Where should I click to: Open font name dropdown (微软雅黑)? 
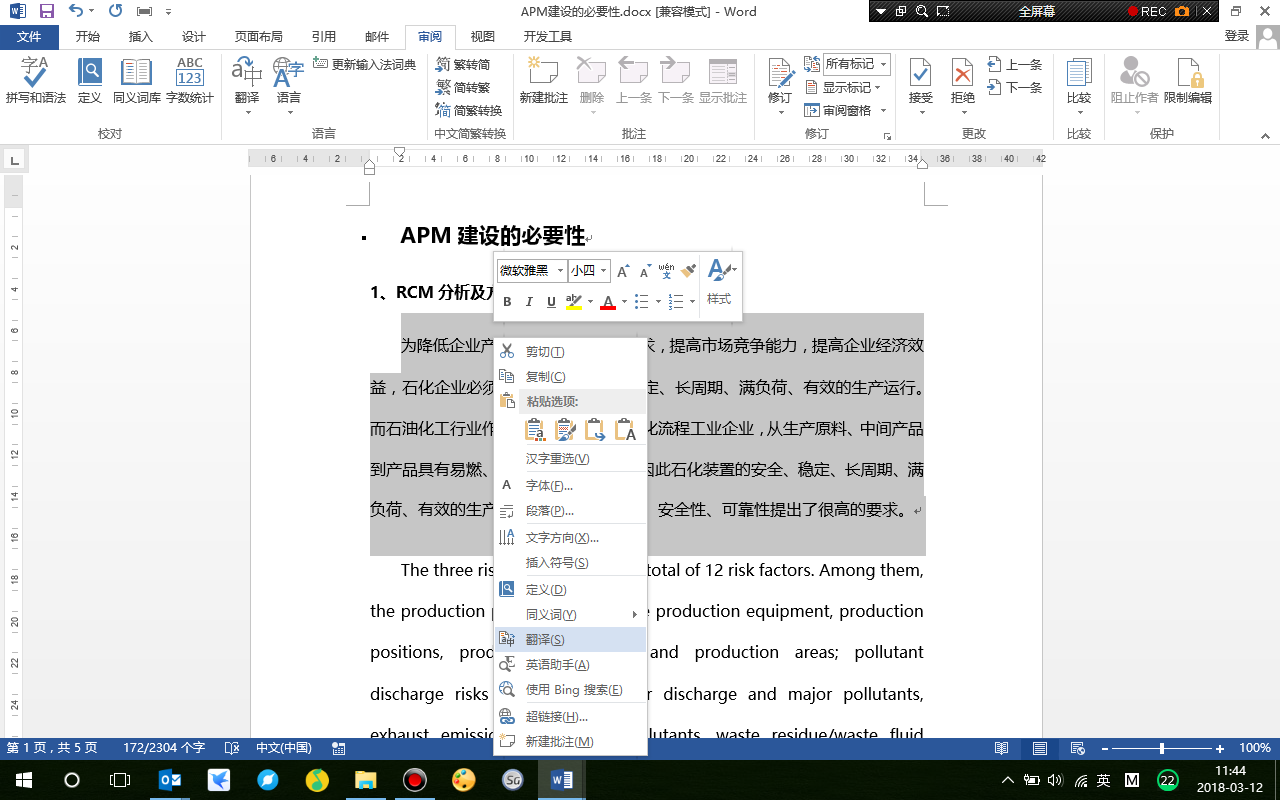560,271
